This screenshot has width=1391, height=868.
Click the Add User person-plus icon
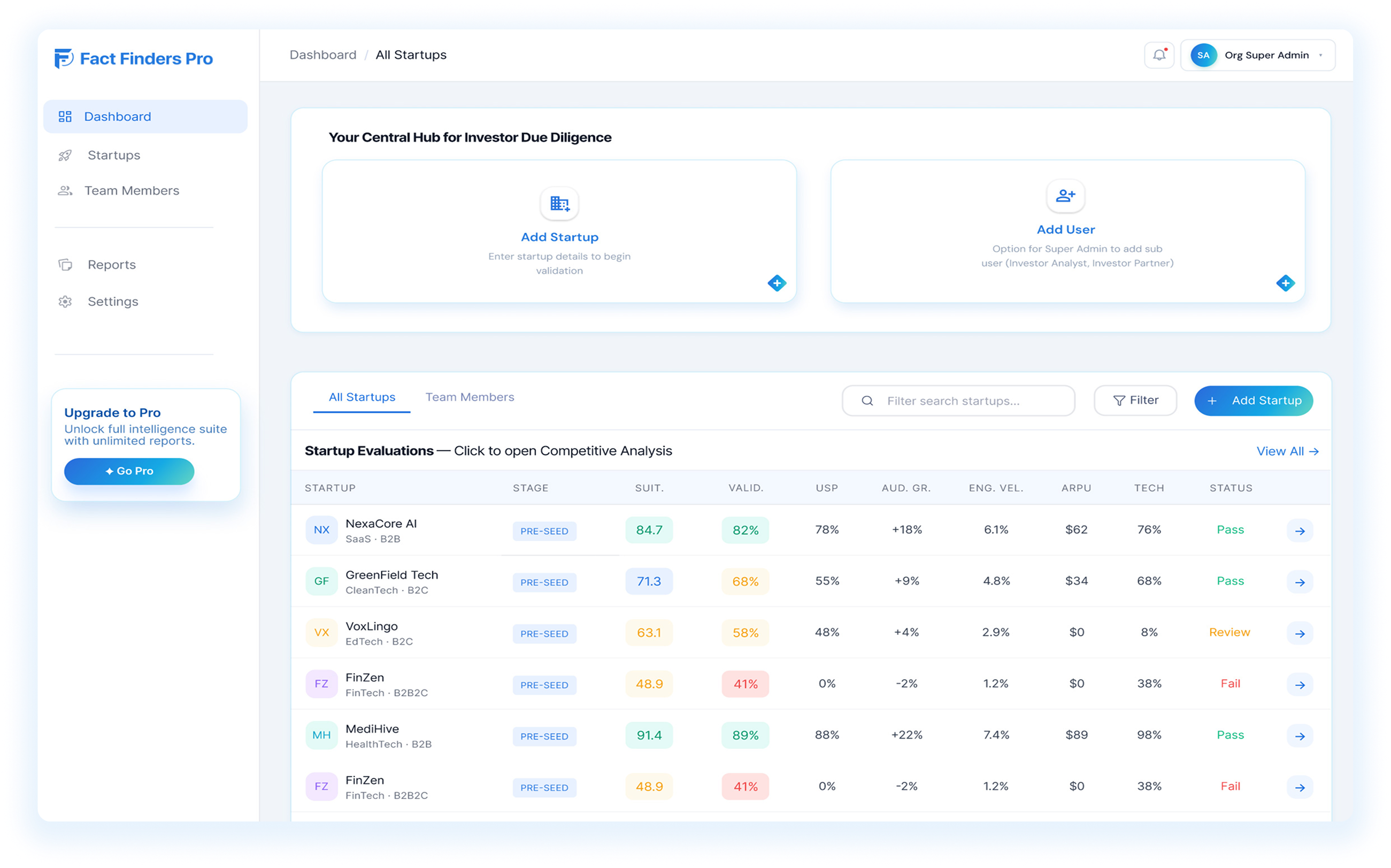coord(1065,196)
